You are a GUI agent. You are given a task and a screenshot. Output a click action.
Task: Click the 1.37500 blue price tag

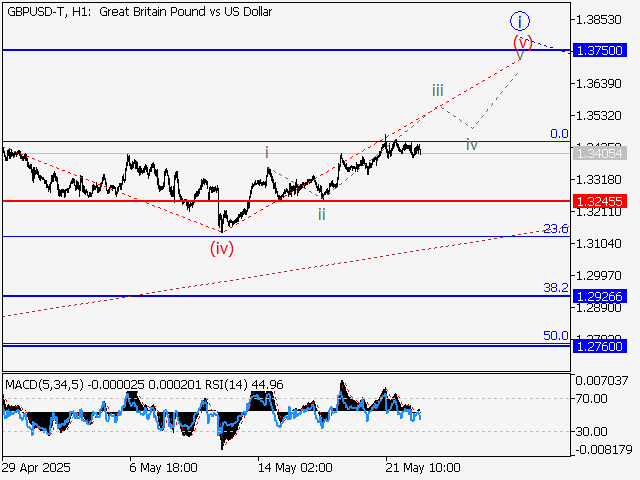point(600,50)
